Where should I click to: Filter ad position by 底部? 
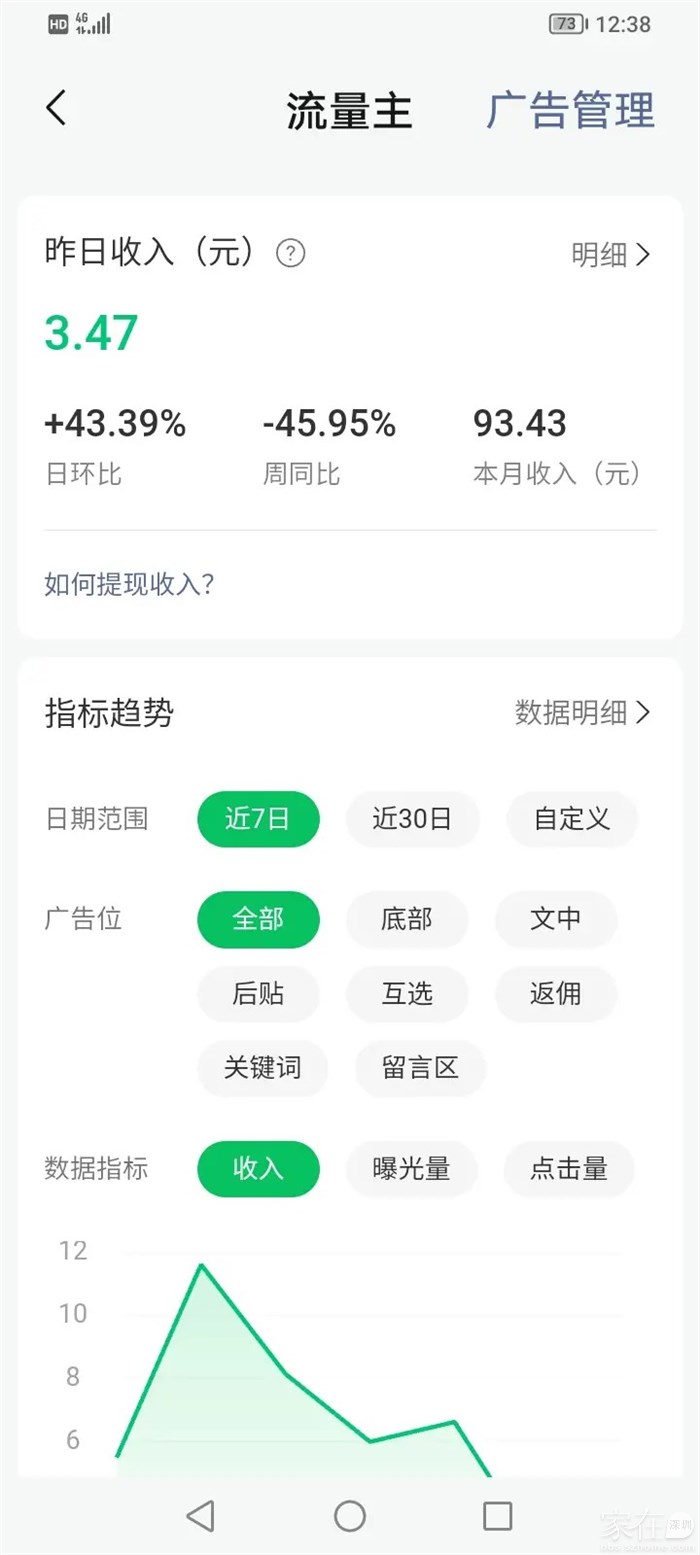[x=406, y=919]
